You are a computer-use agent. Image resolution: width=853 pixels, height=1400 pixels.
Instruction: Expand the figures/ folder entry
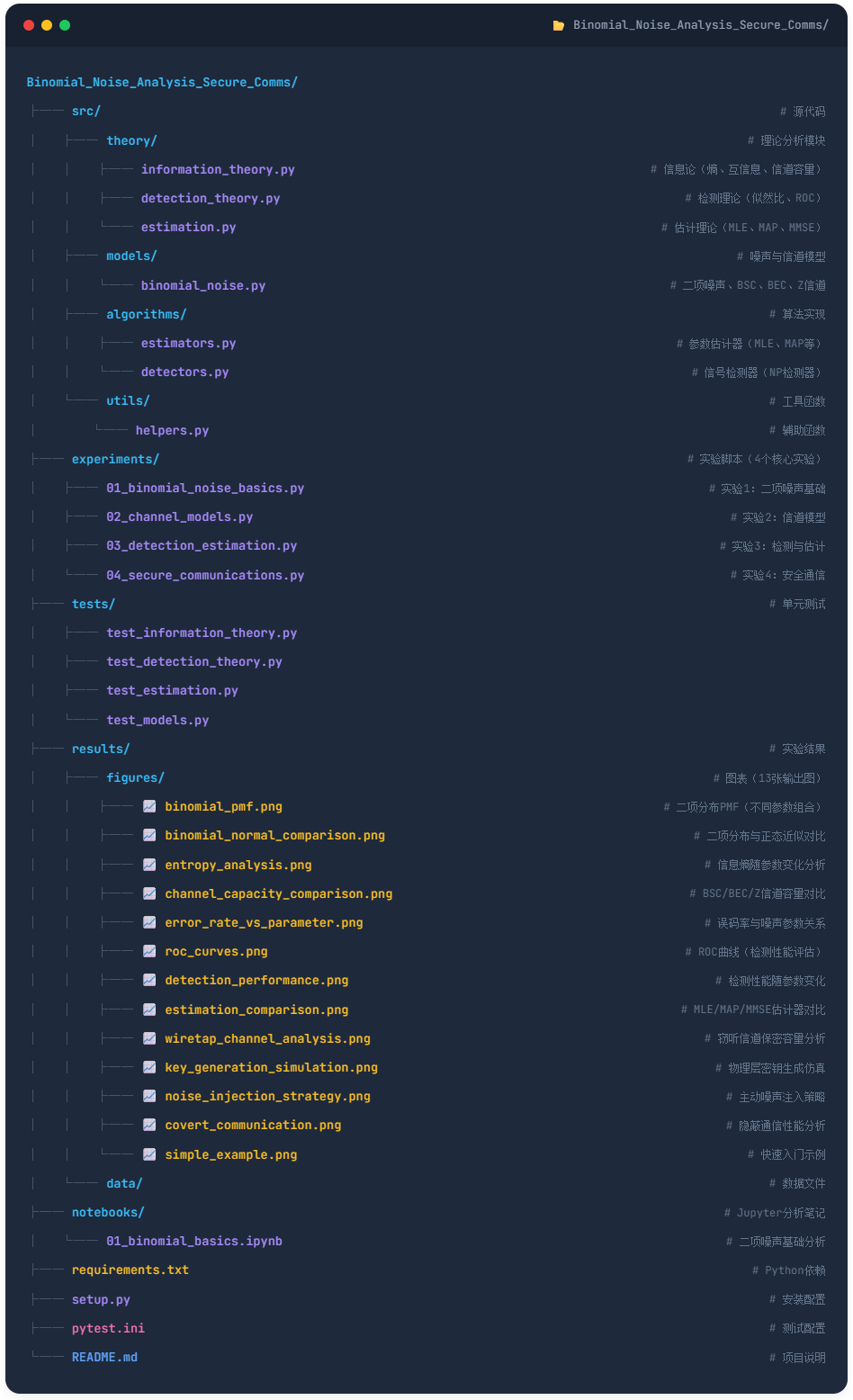[135, 778]
